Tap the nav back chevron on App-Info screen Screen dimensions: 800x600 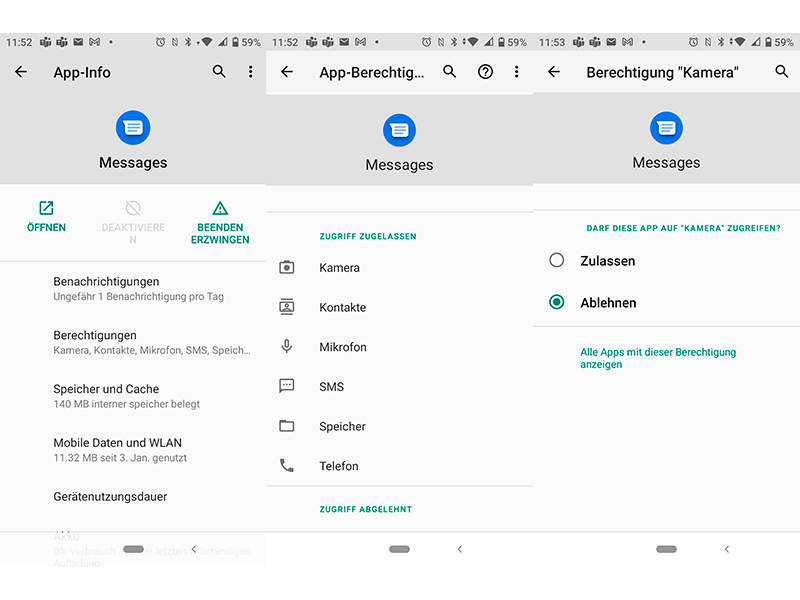pos(194,549)
